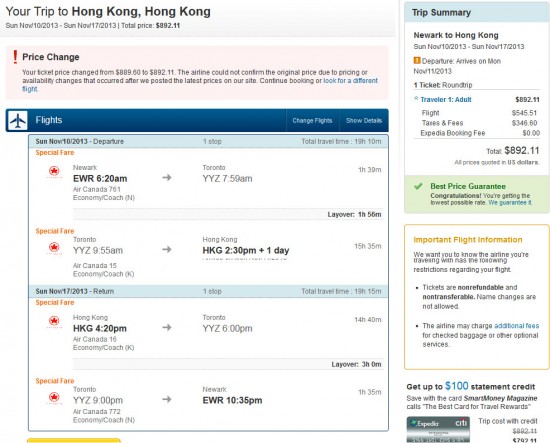Click the 15h 35m flight duration
This screenshot has width=550, height=443.
pos(368,246)
